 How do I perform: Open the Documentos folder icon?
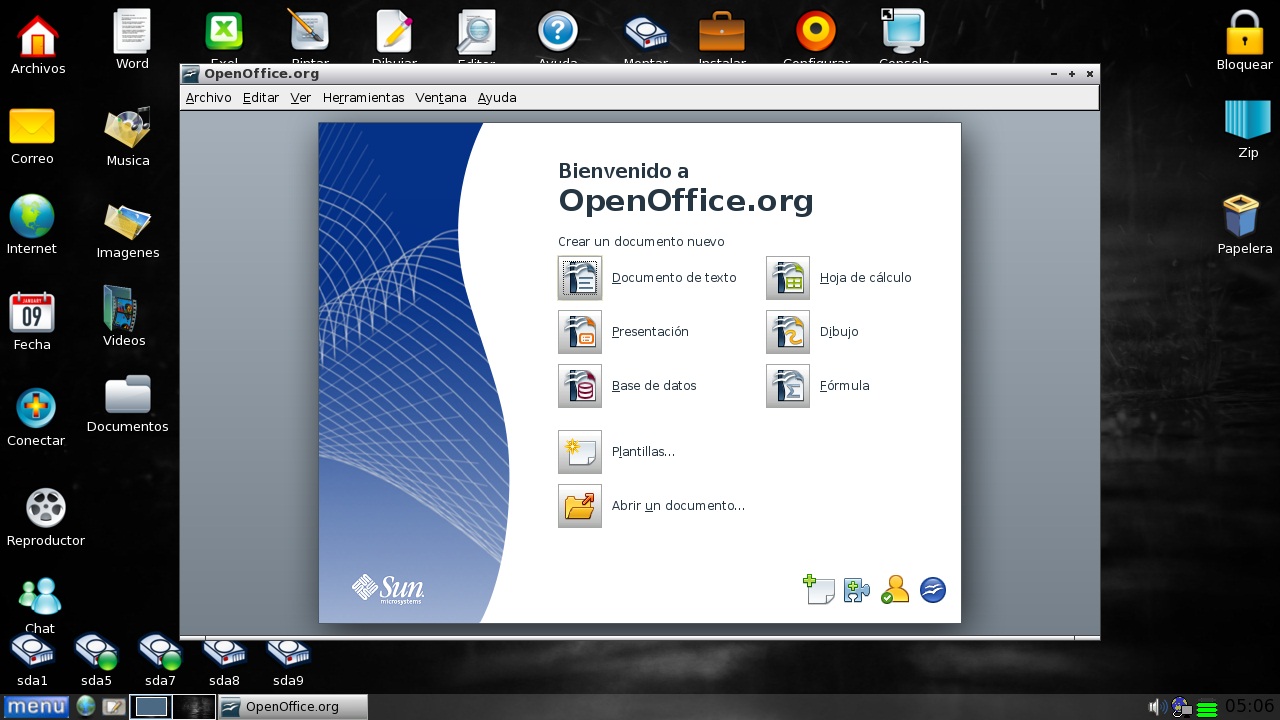[128, 394]
